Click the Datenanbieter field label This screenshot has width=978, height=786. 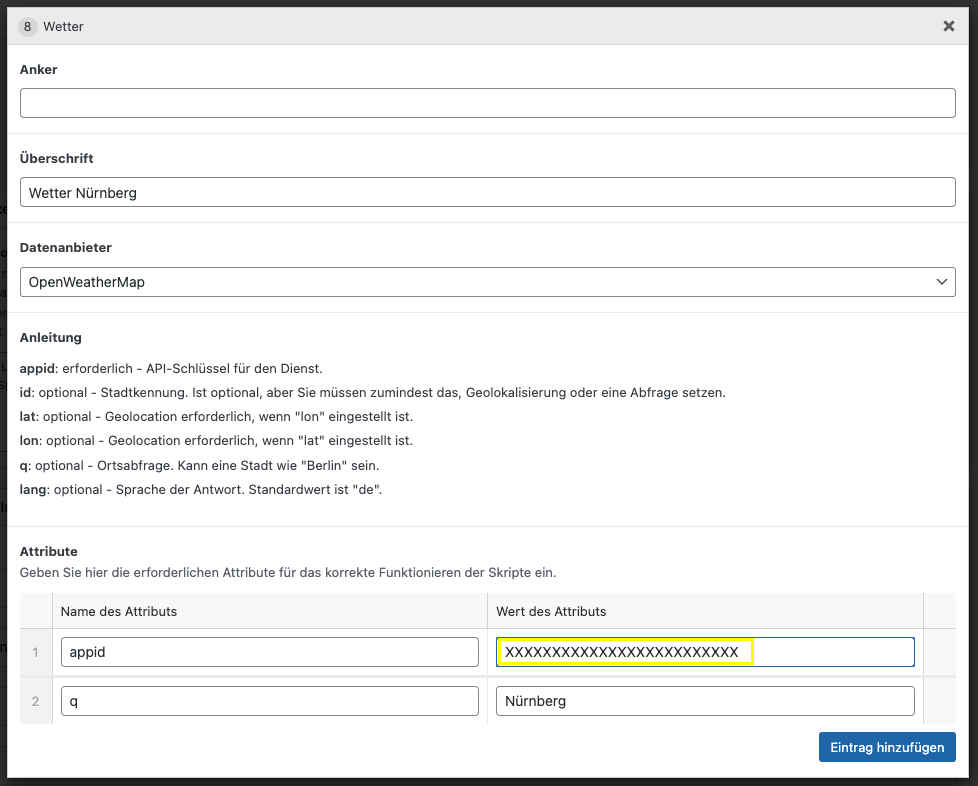(x=66, y=247)
